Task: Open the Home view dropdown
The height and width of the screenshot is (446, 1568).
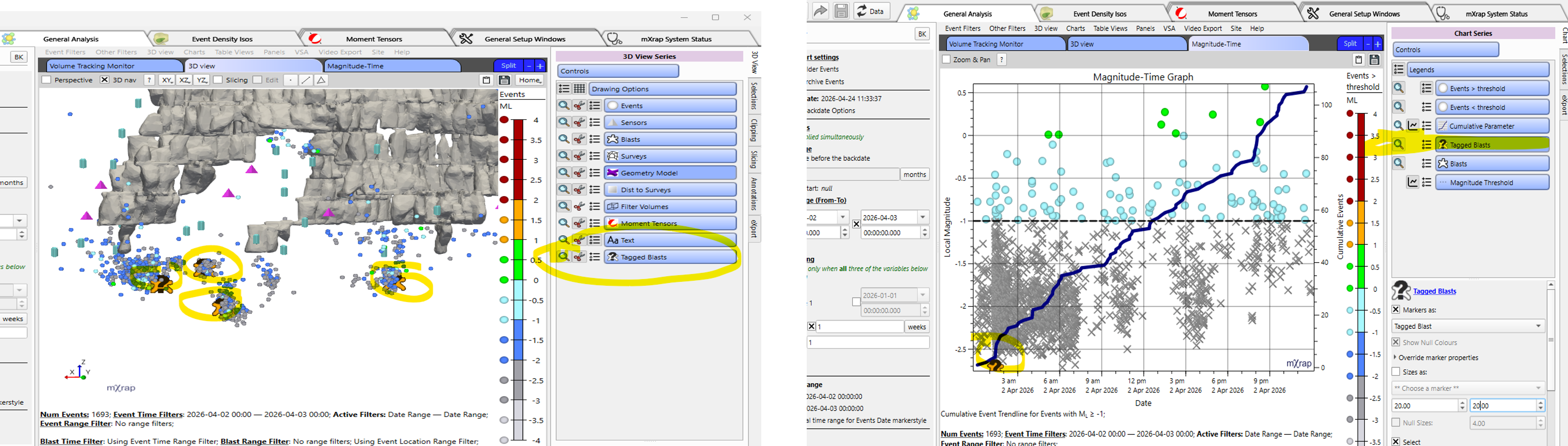Action: [x=529, y=80]
